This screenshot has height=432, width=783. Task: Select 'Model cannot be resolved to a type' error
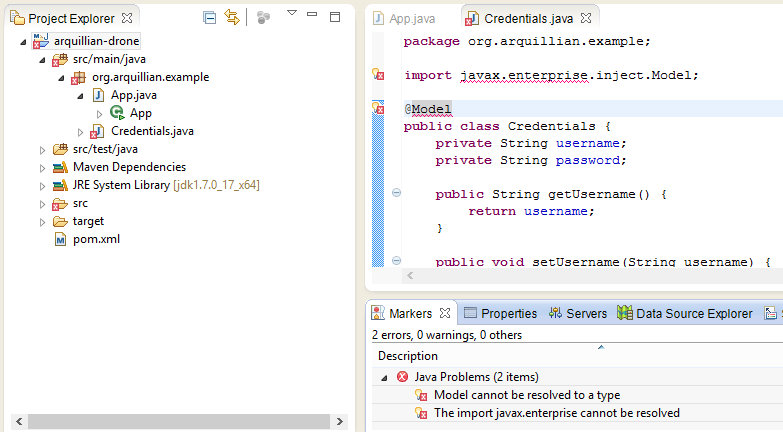click(527, 395)
